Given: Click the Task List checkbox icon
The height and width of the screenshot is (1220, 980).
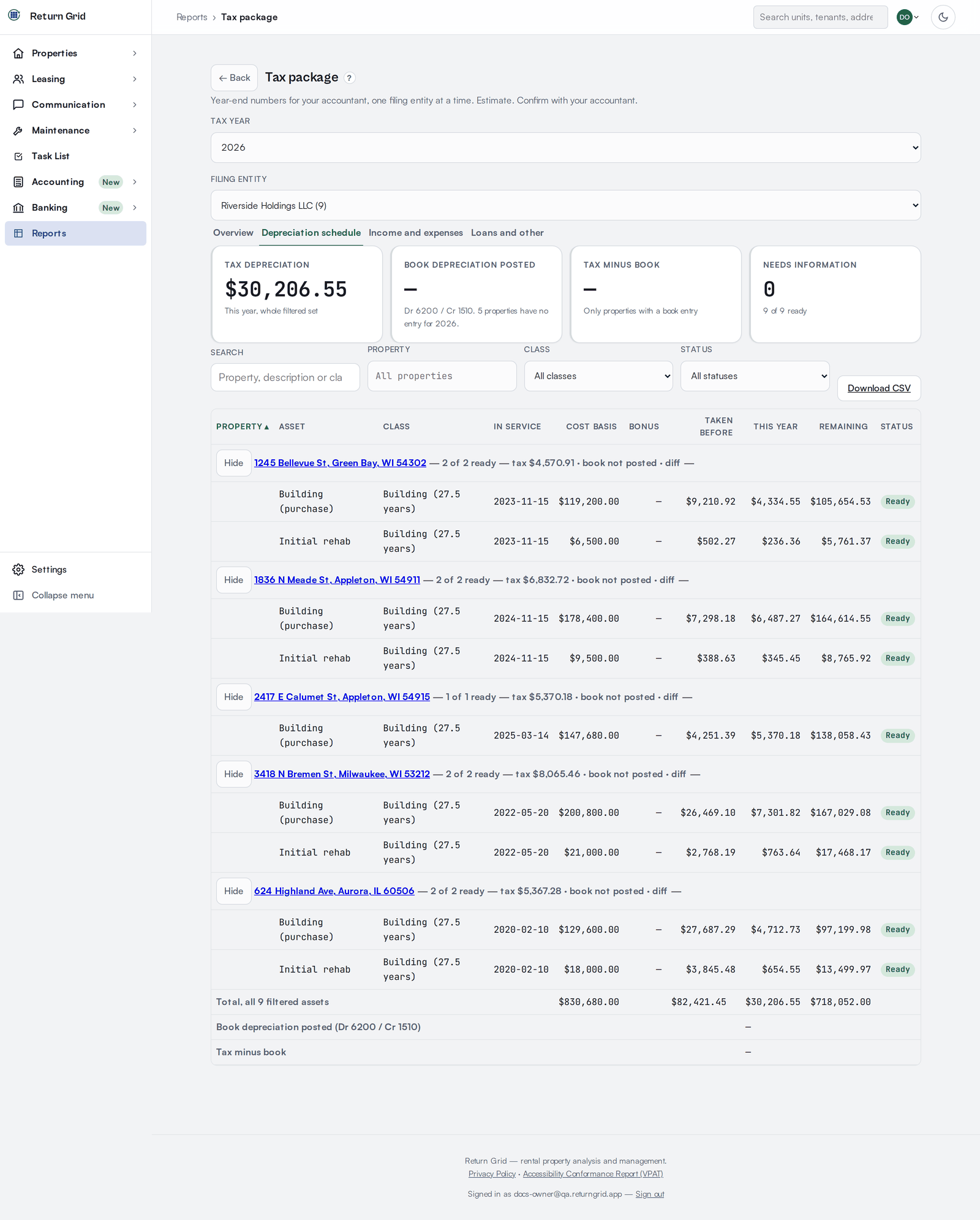Looking at the screenshot, I should (18, 156).
